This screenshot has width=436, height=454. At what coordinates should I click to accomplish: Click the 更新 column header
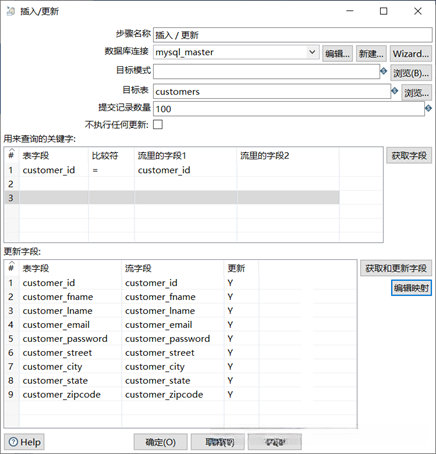pyautogui.click(x=236, y=268)
